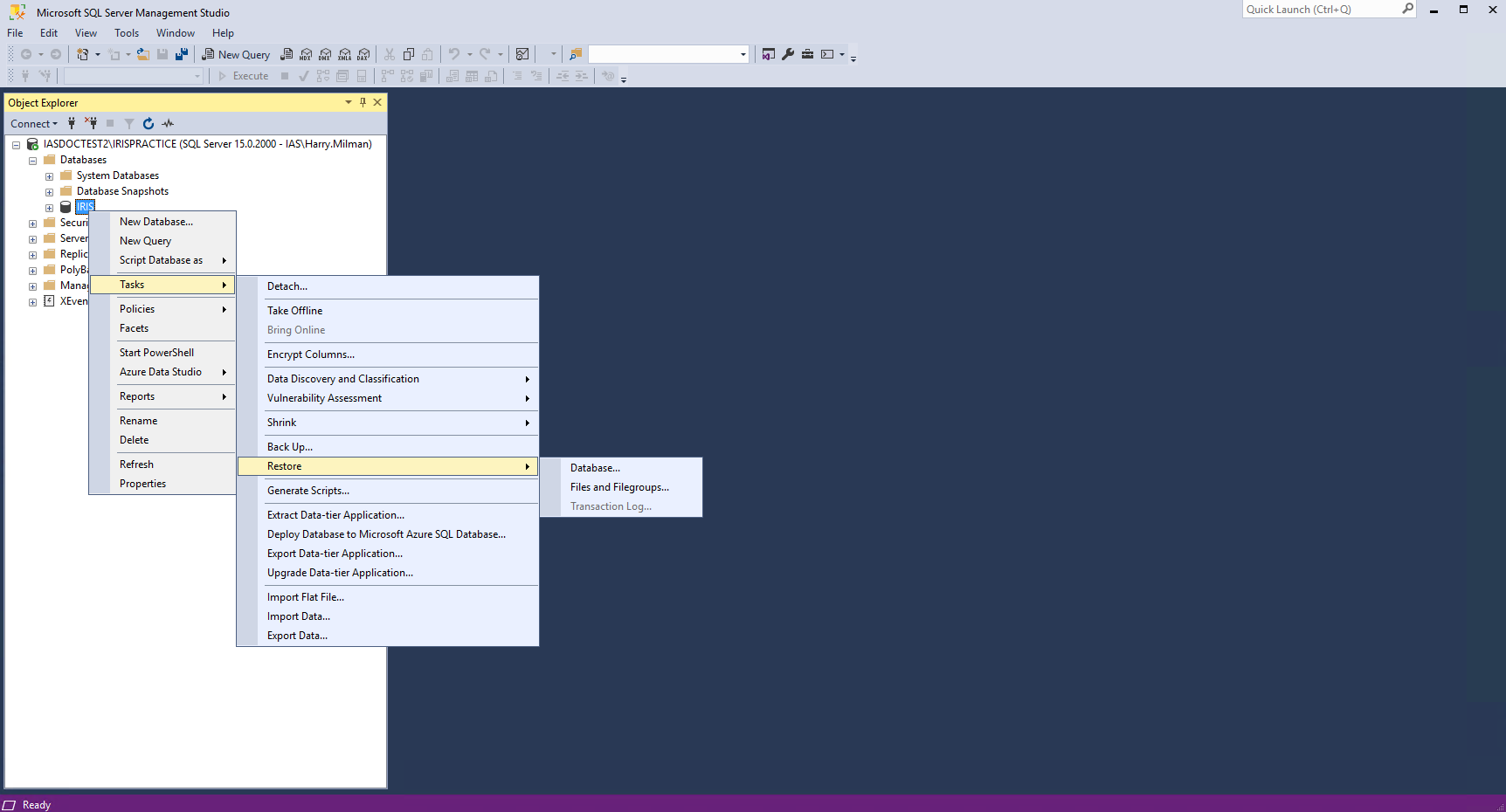
Task: Collapse the IASDOCTEST2\IRISPRACTICE server node
Action: point(16,145)
